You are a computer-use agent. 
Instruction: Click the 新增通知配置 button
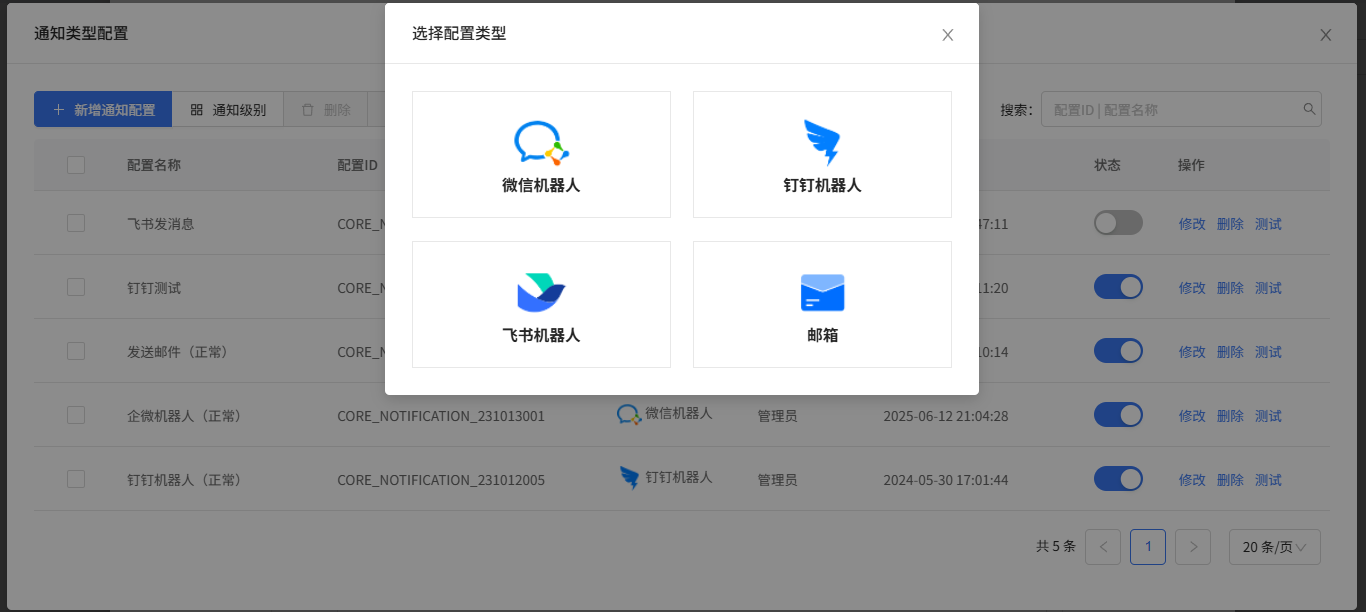[103, 110]
